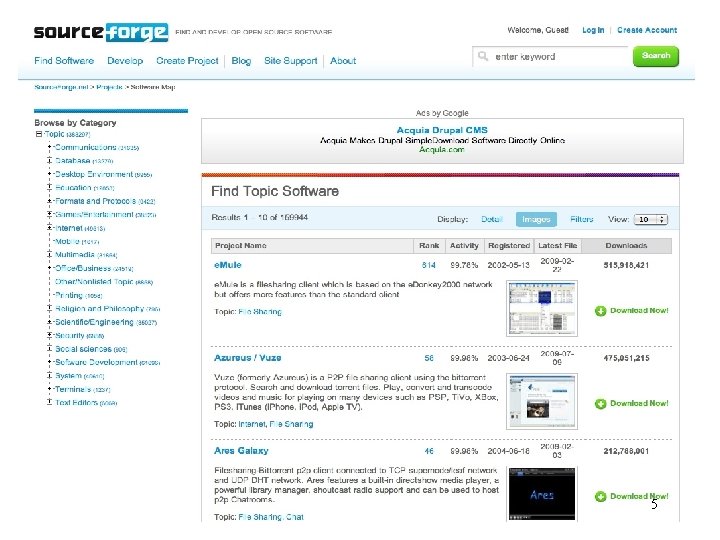Expand Religion and Philosophy node

[49, 309]
